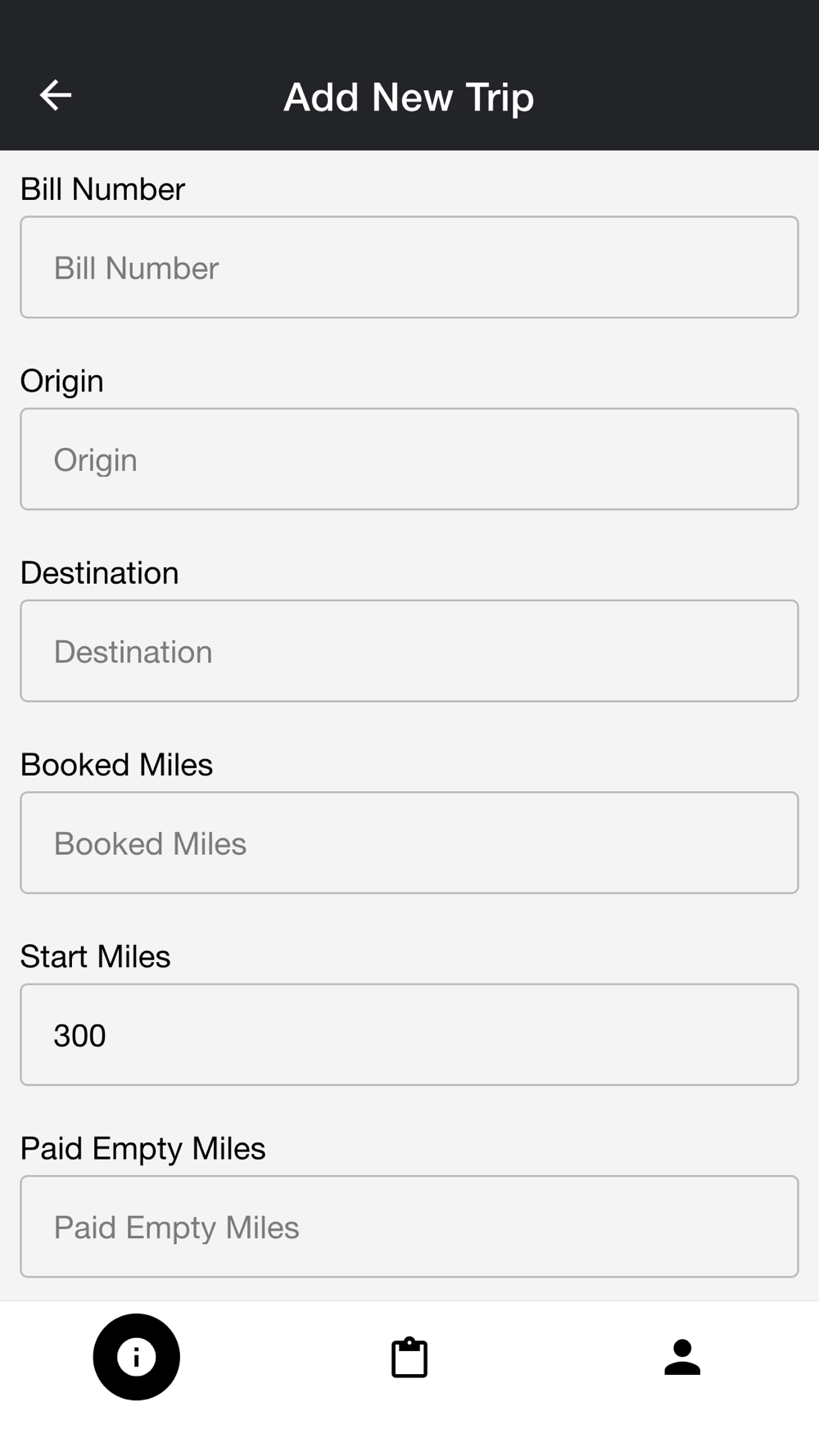Open the info tab icon

(x=136, y=1357)
